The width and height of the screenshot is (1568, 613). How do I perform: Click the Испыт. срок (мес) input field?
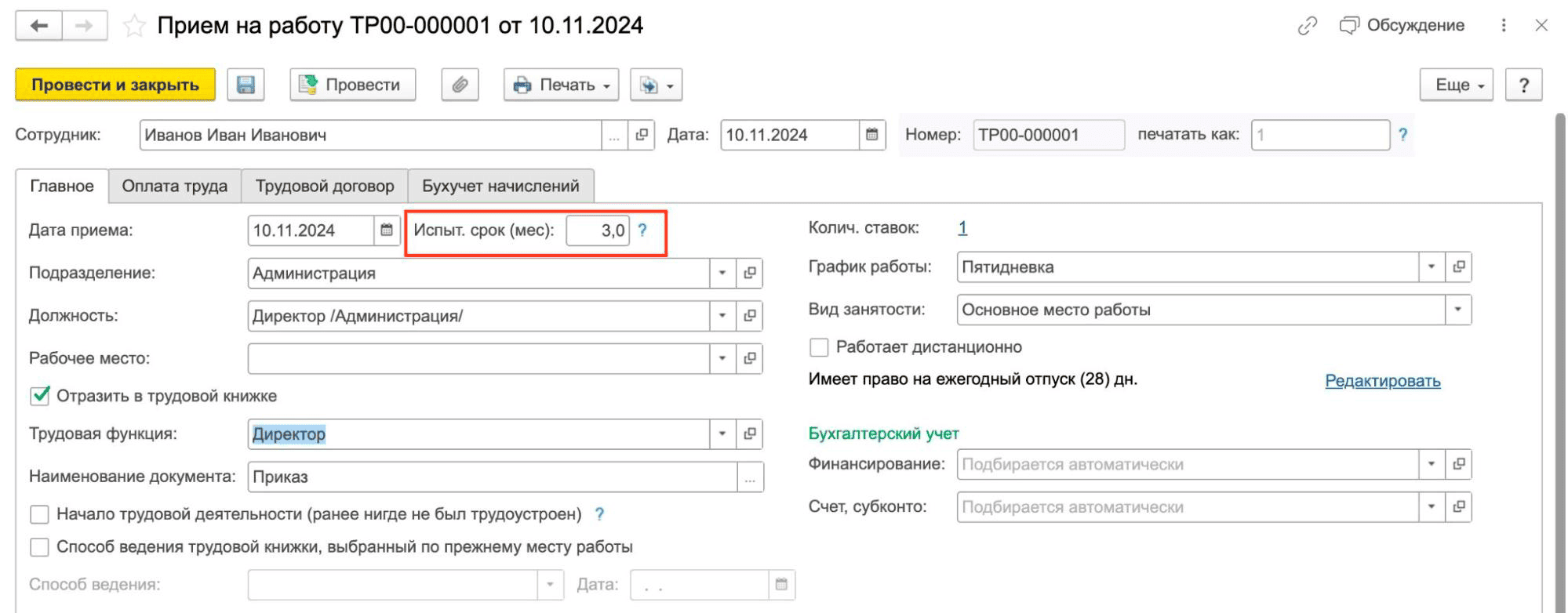click(x=598, y=230)
